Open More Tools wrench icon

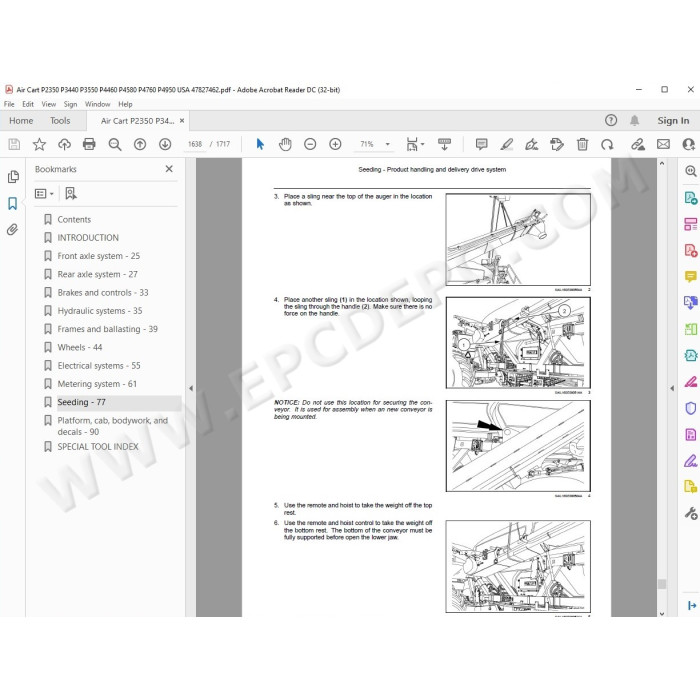tap(691, 513)
